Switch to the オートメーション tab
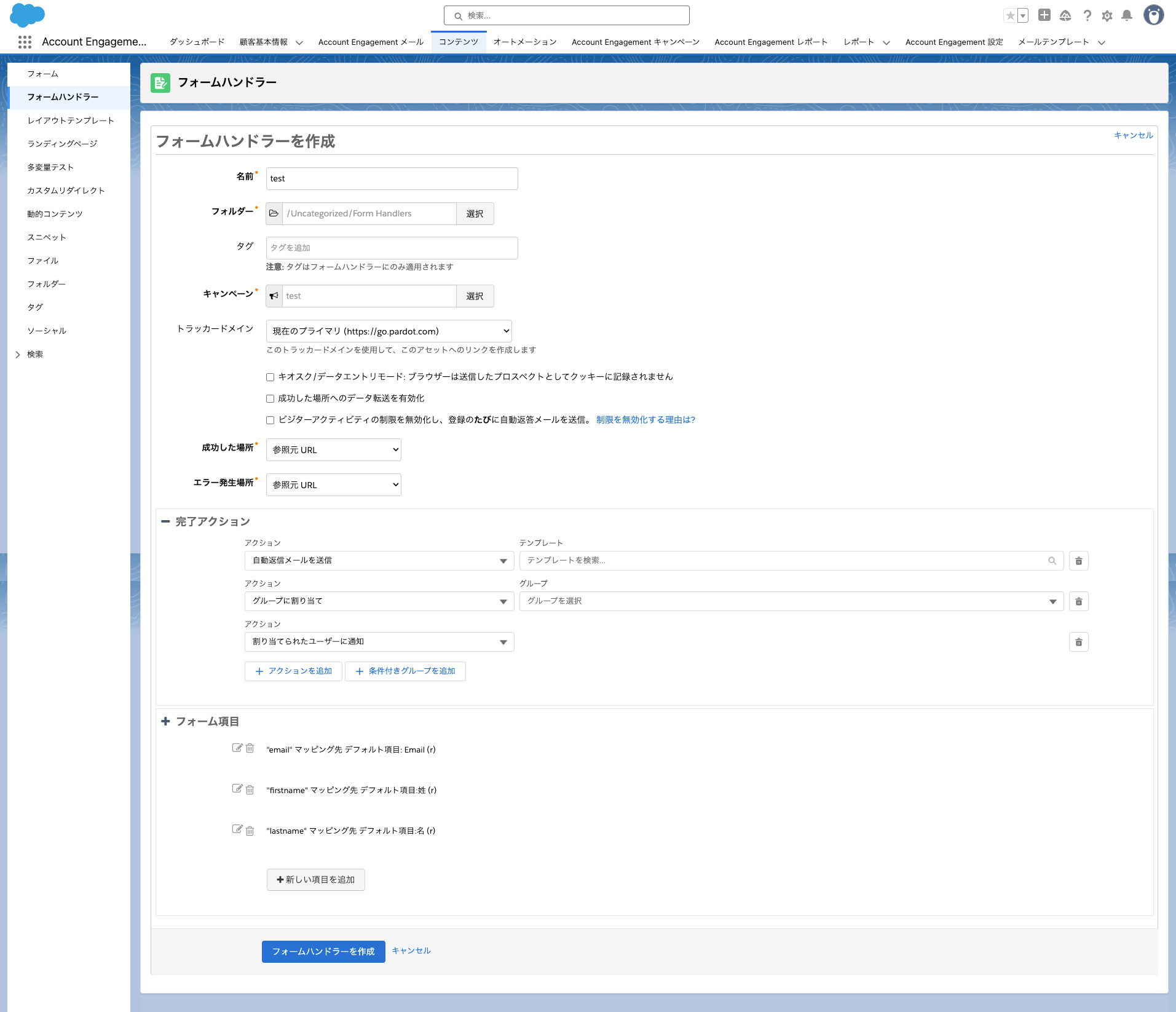The height and width of the screenshot is (1012, 1176). click(525, 42)
